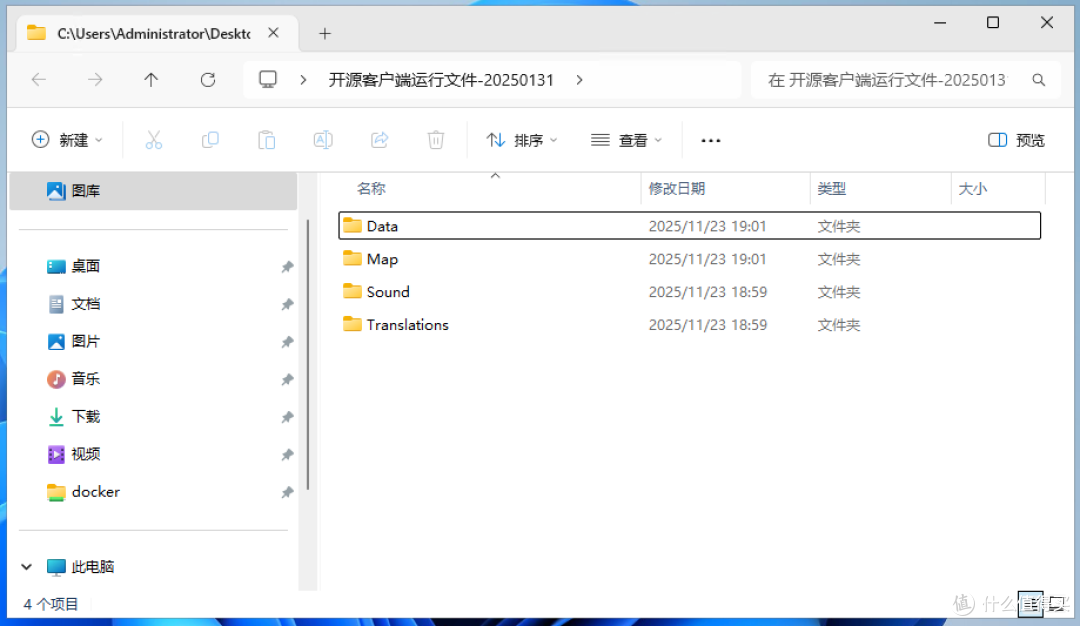The width and height of the screenshot is (1080, 626).
Task: Click the Rename icon in toolbar
Action: [323, 140]
